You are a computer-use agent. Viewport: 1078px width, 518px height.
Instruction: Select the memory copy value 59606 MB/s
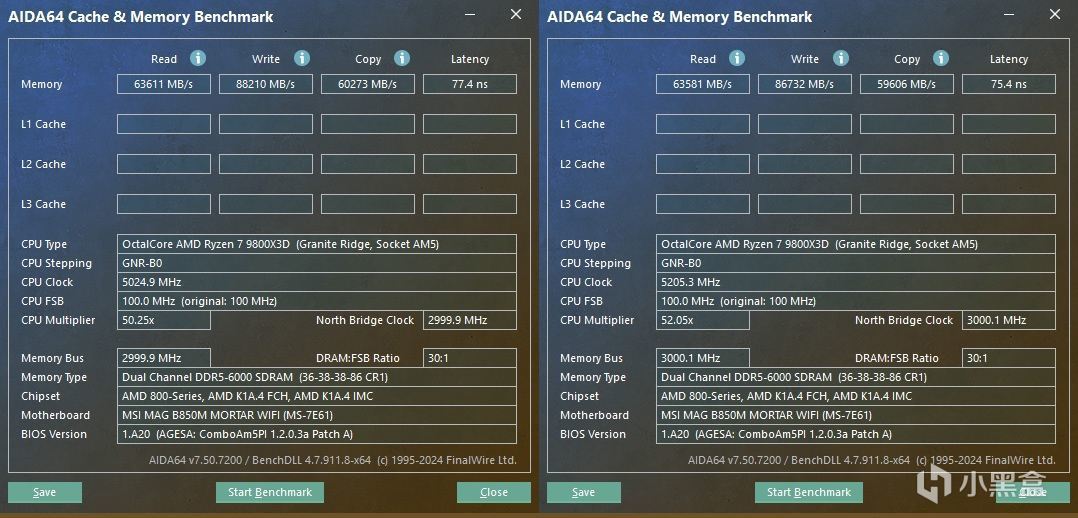click(x=907, y=84)
